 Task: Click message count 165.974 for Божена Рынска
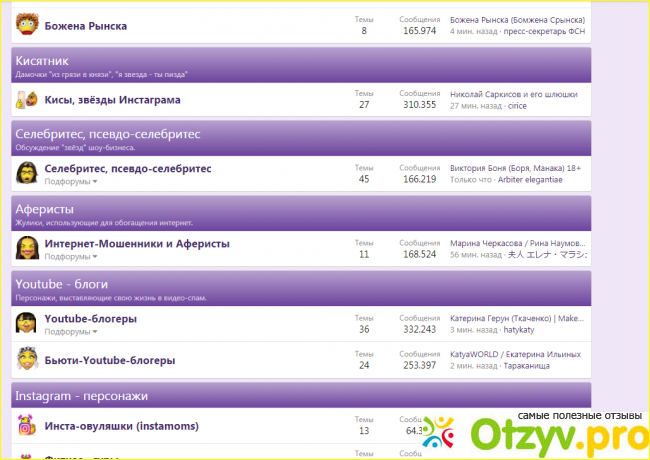[x=420, y=31]
